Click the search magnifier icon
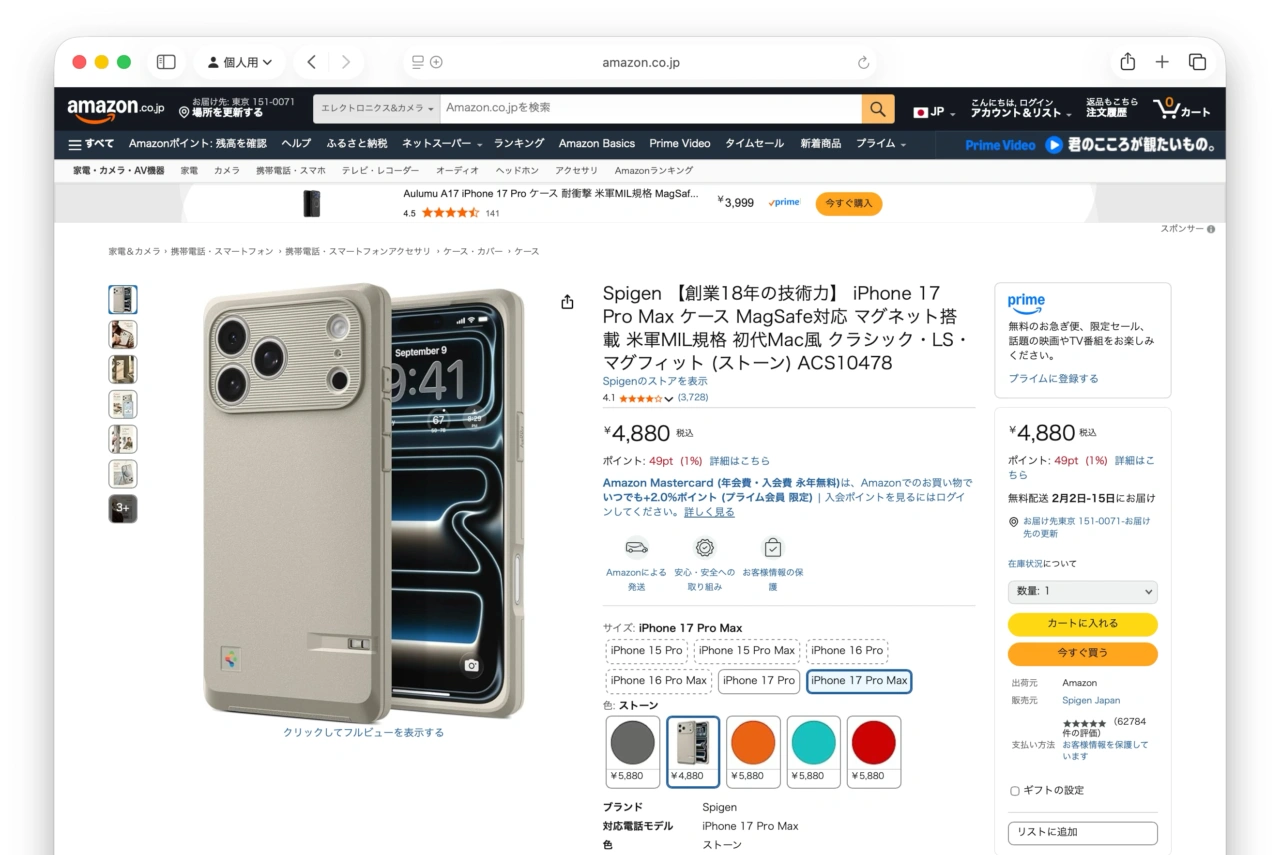This screenshot has width=1280, height=855. [x=877, y=108]
